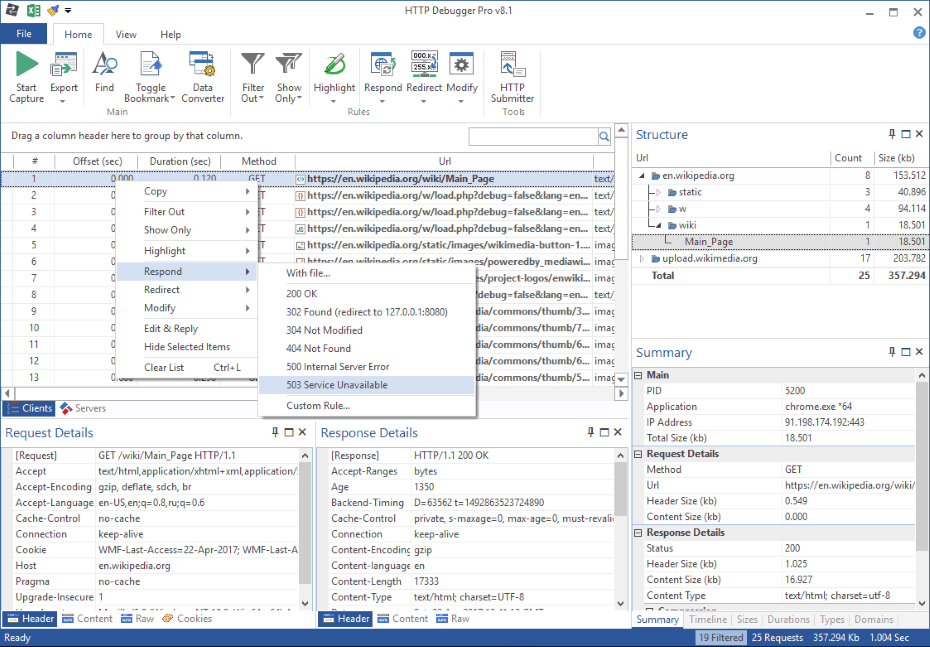
Task: Sort by the Method column header
Action: pyautogui.click(x=259, y=161)
